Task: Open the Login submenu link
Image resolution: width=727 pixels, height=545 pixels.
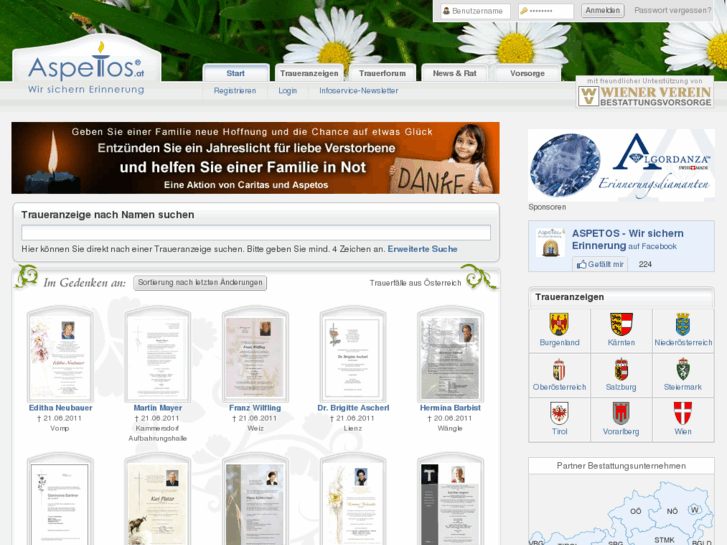Action: coord(287,91)
